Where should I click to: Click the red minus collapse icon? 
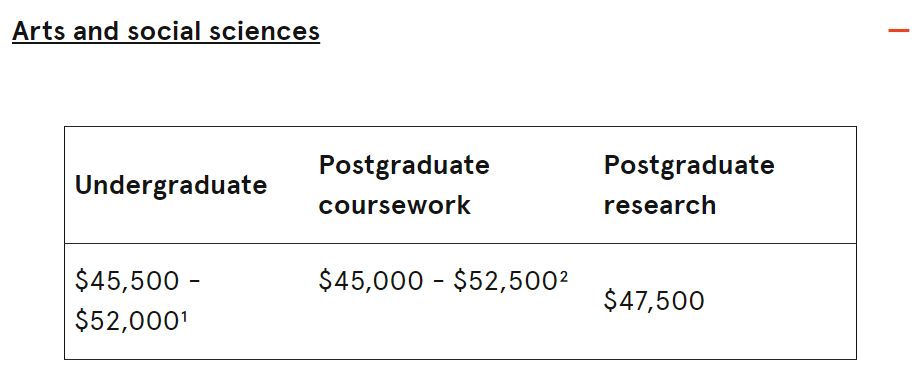point(899,30)
